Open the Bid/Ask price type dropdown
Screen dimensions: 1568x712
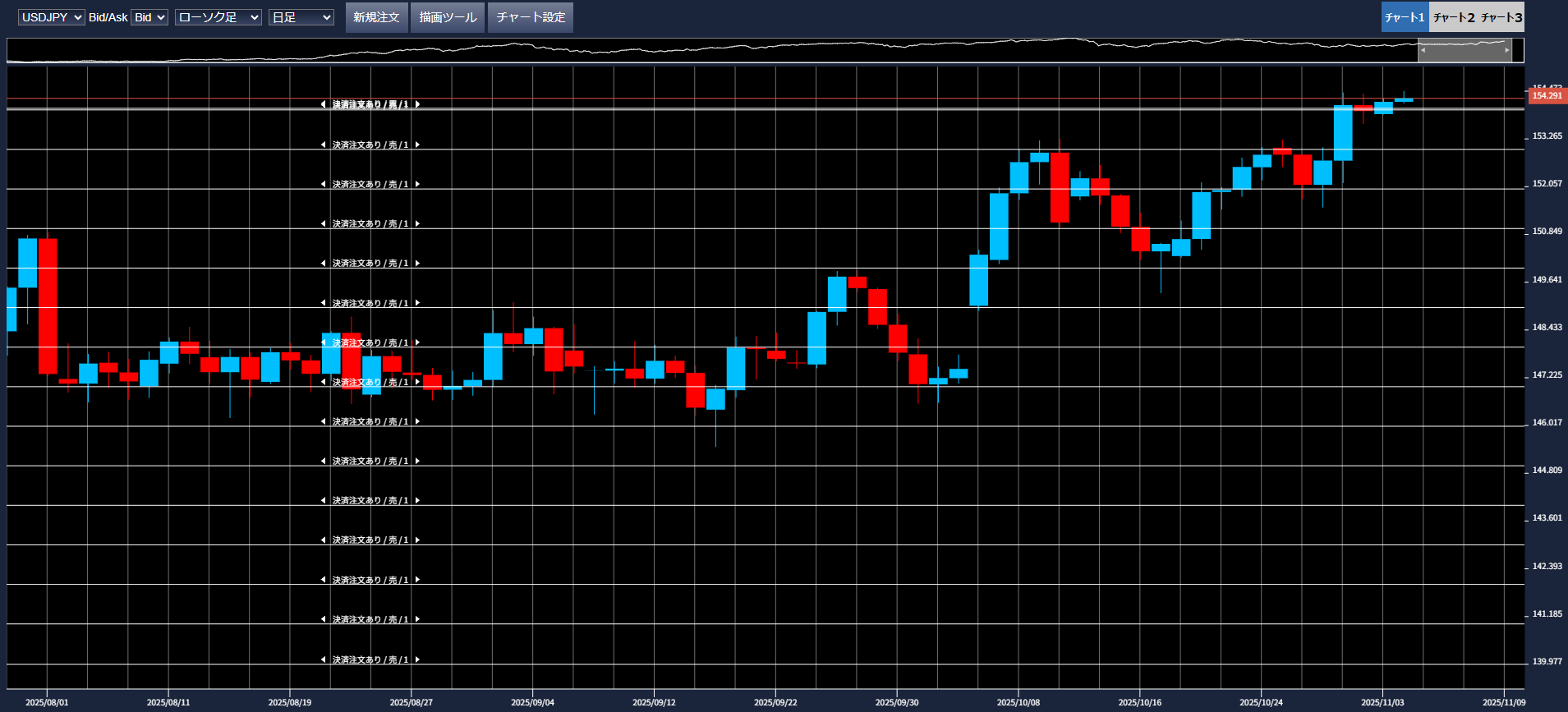pyautogui.click(x=149, y=17)
